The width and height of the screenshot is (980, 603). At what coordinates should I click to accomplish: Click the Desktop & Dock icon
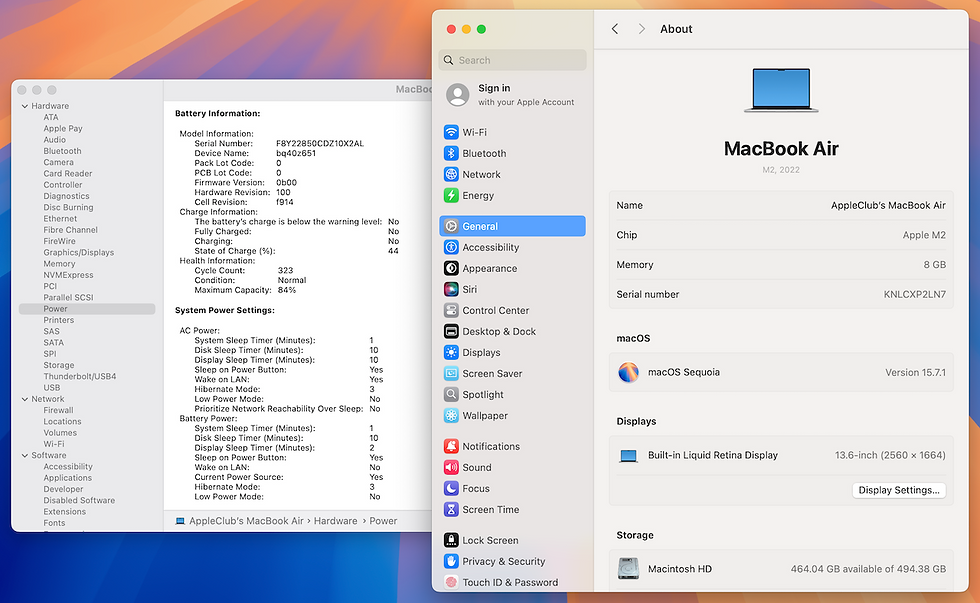(x=451, y=331)
